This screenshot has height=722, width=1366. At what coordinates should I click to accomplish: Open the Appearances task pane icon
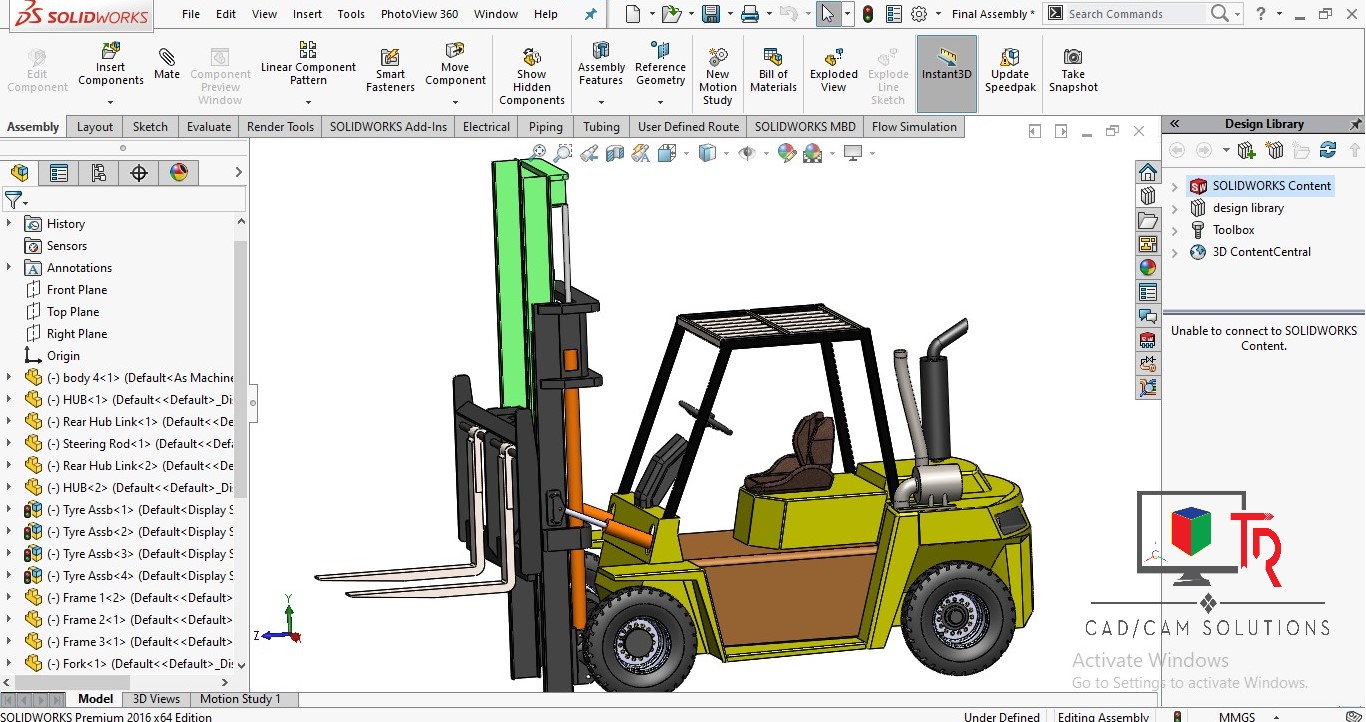tap(1148, 268)
